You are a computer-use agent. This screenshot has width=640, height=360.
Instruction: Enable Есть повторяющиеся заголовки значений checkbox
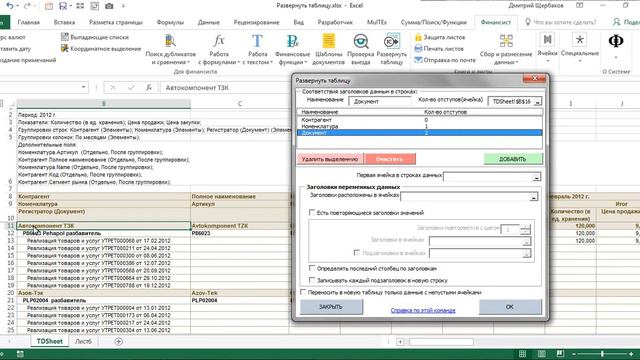[x=312, y=213]
